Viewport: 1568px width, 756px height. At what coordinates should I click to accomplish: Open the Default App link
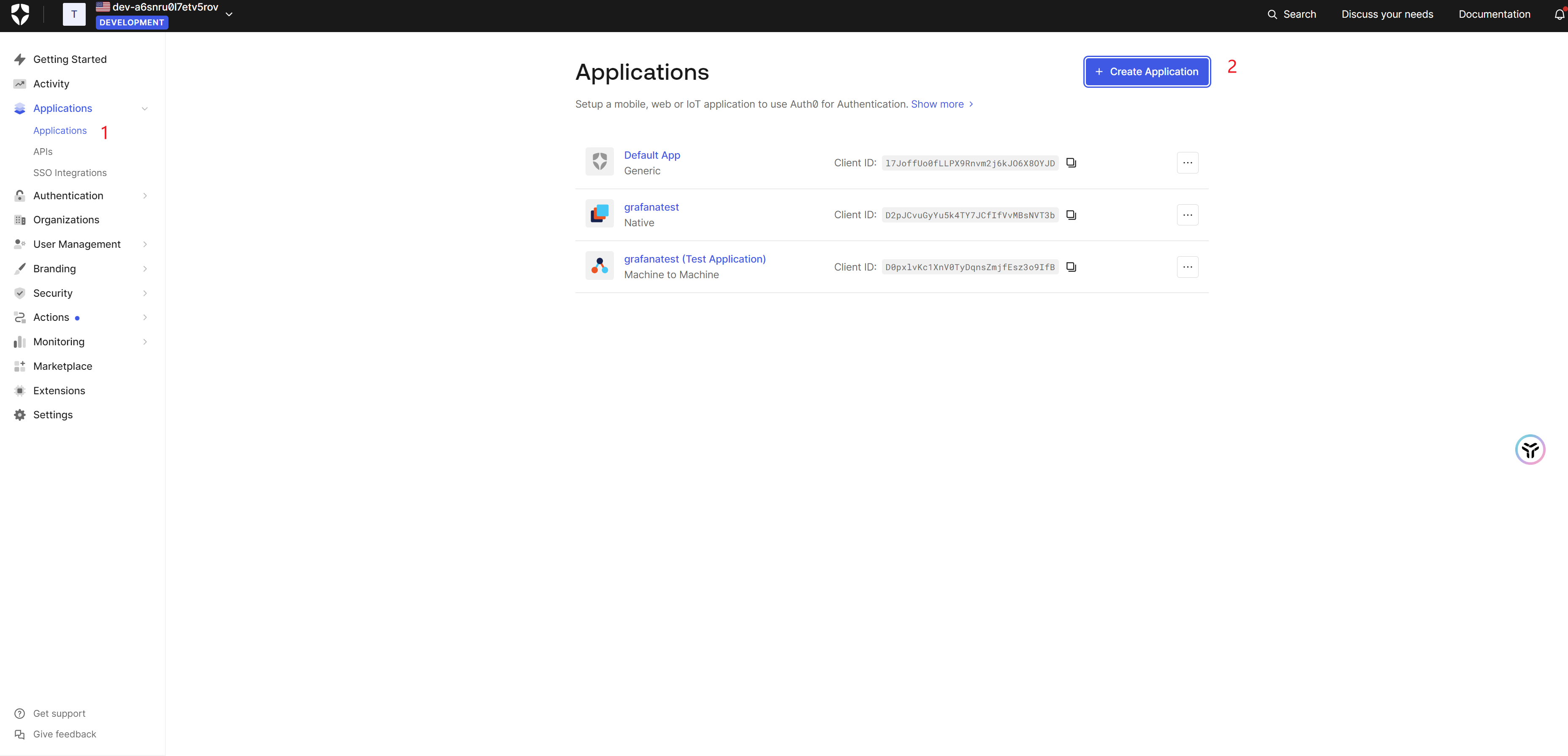652,154
